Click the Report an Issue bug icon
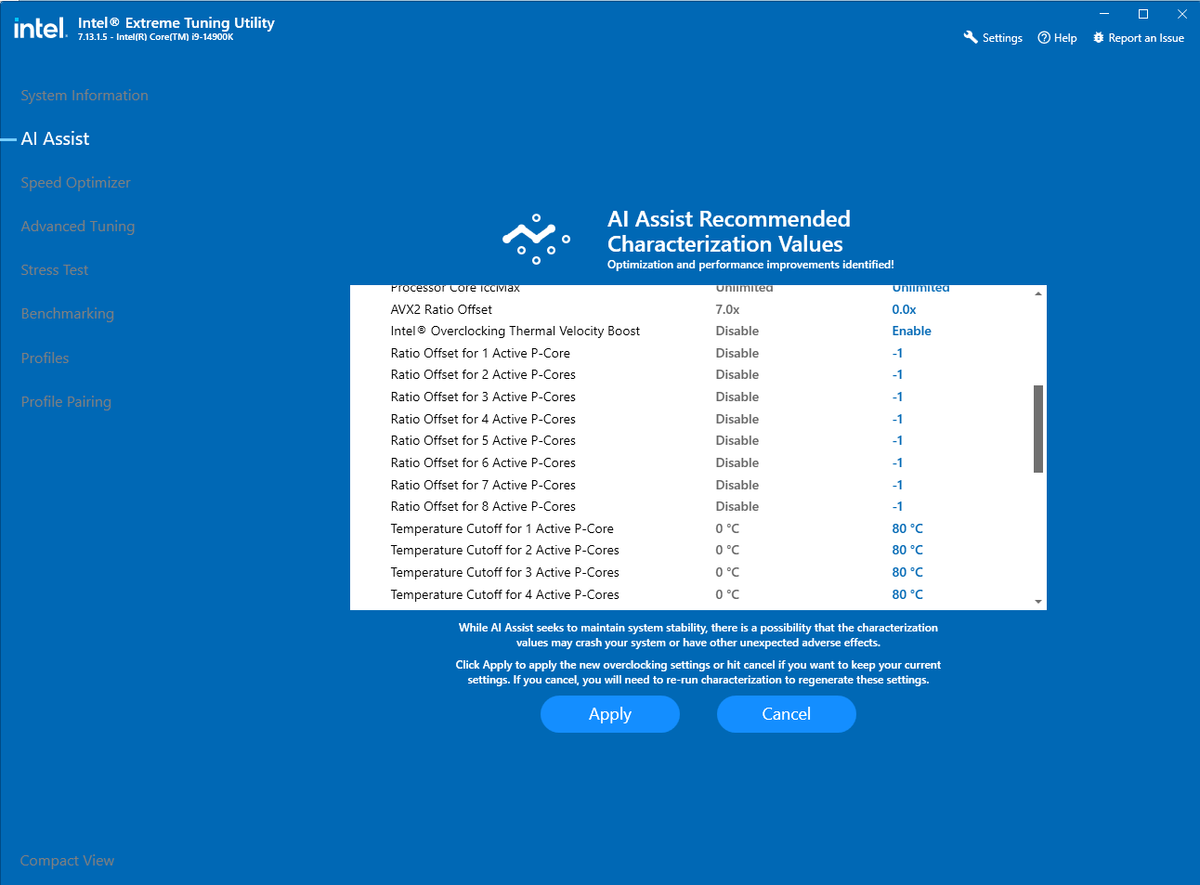The height and width of the screenshot is (885, 1200). 1099,38
